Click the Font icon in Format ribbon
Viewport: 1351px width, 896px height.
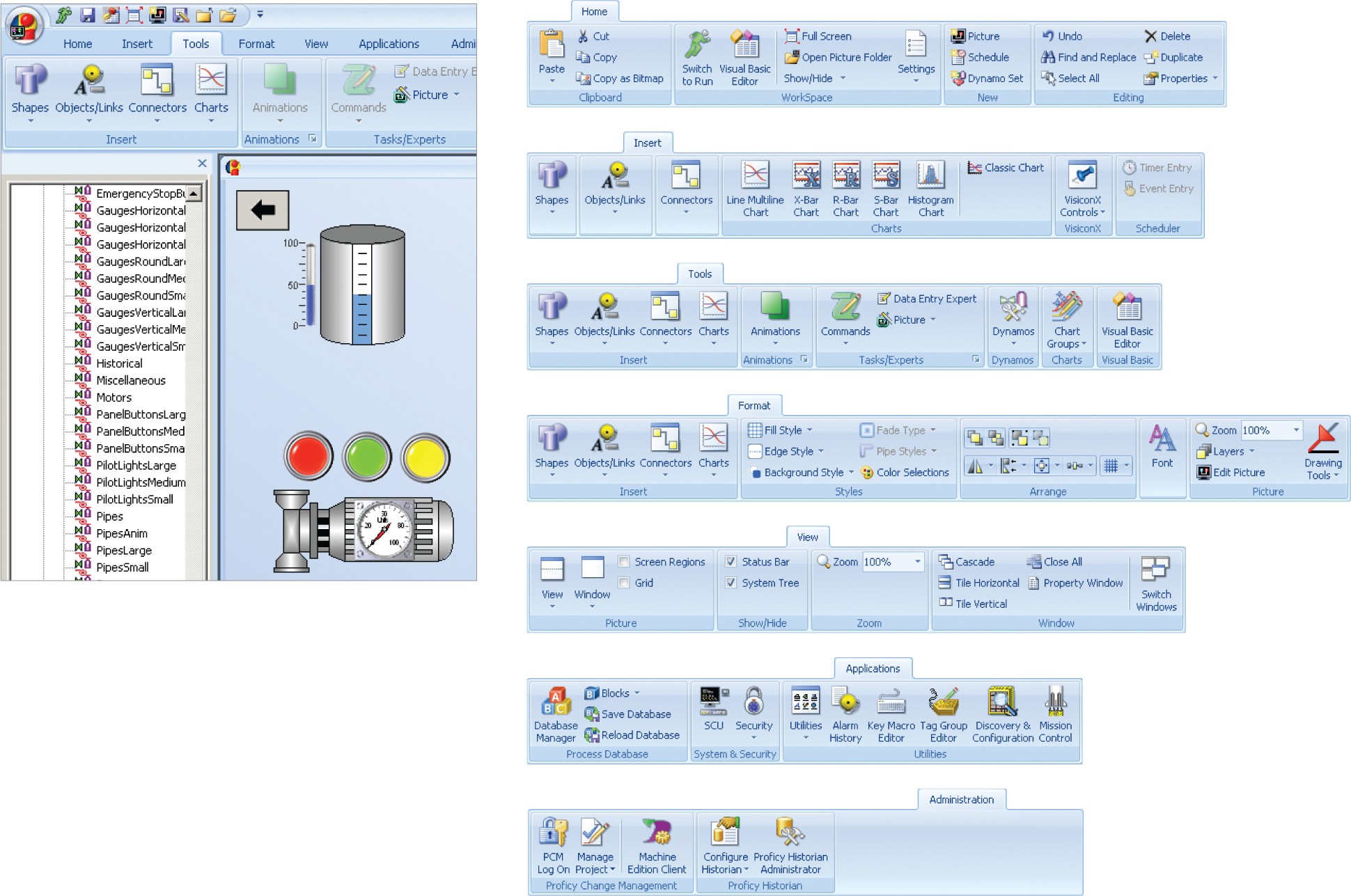point(1162,438)
